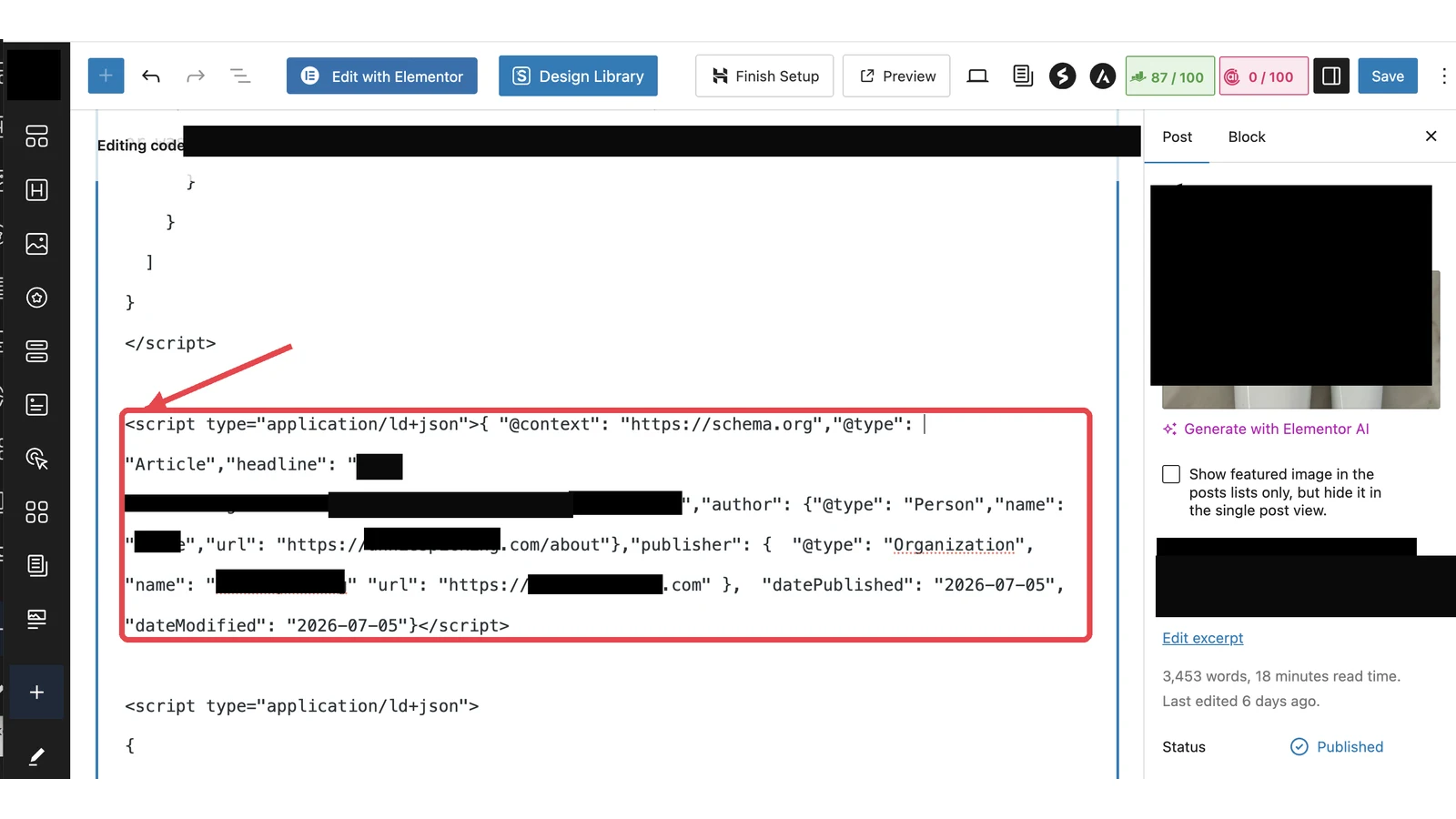Viewport: 1456px width, 819px height.
Task: Preview the post in new tab
Action: 896,76
